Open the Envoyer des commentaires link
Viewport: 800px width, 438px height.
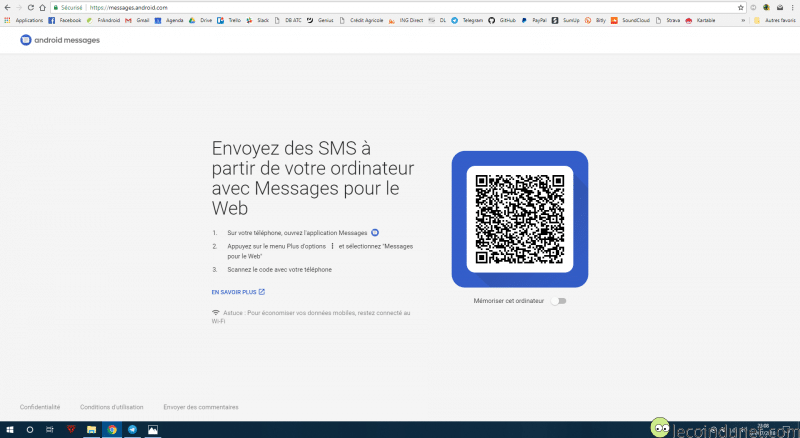click(x=201, y=407)
